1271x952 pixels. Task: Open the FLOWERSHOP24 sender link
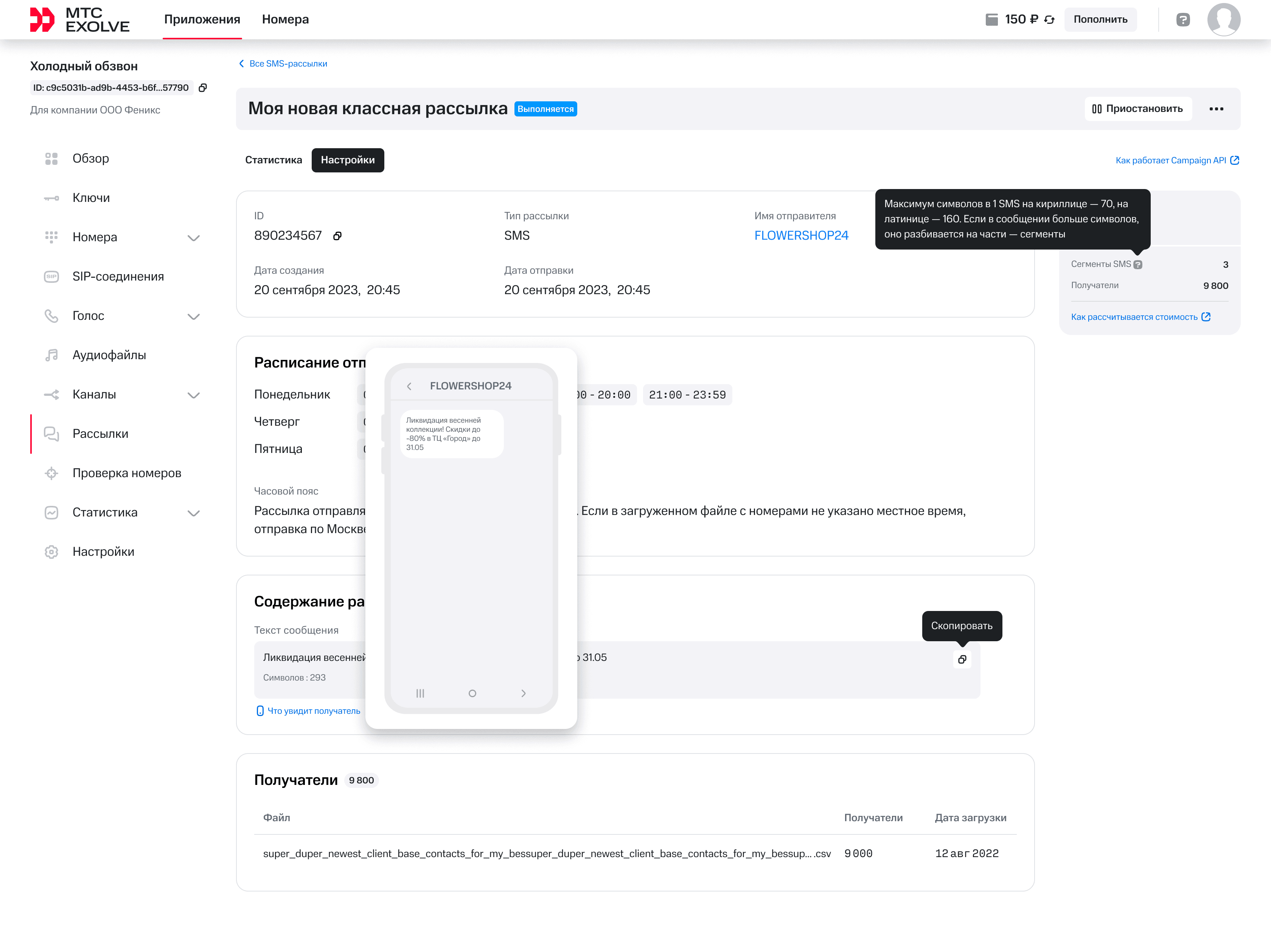pos(801,236)
